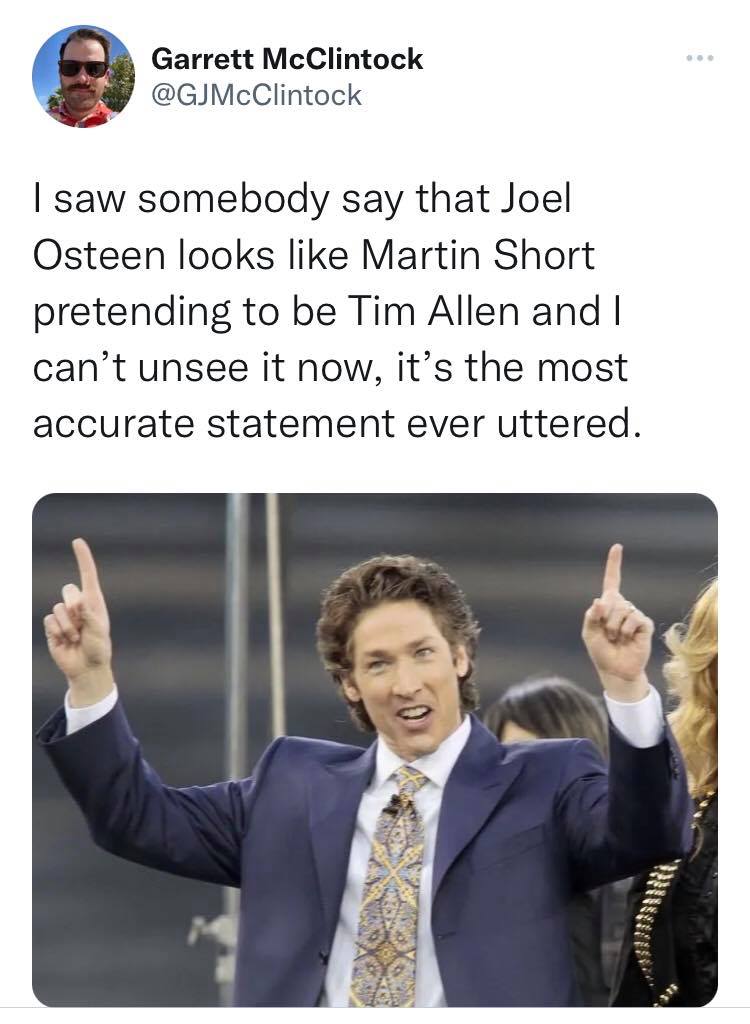Click the lapel microphone clipped on tie
The width and height of the screenshot is (750, 1024).
coord(394,803)
